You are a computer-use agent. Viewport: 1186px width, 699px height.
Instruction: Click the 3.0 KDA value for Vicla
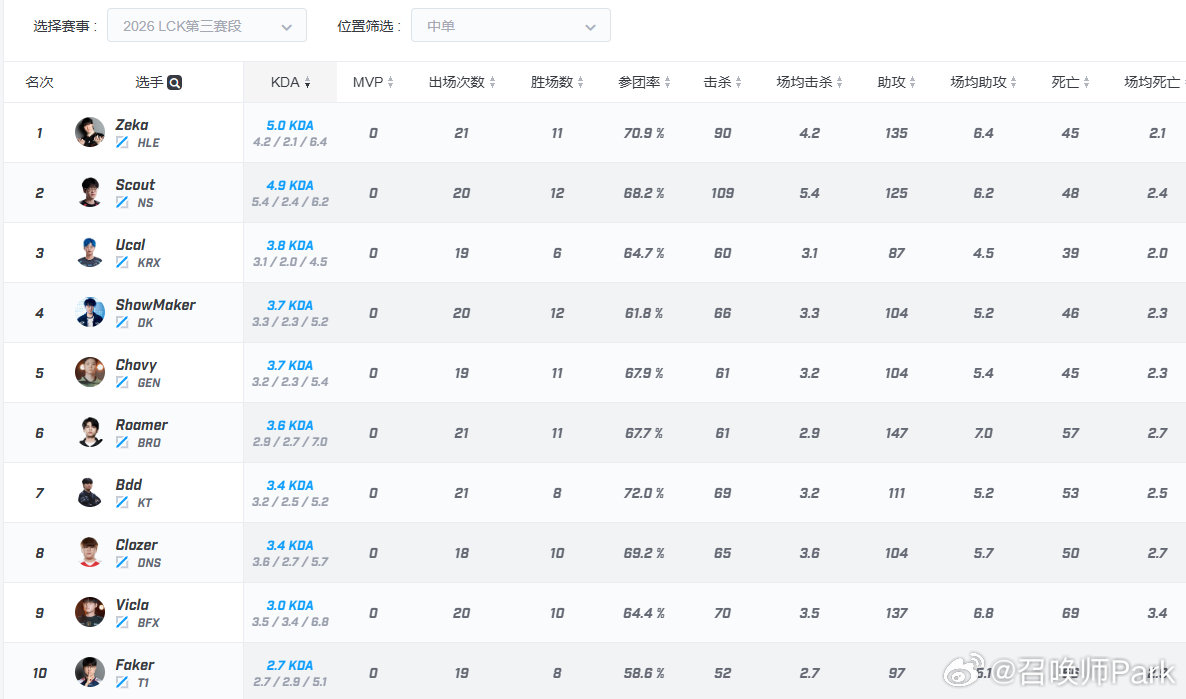(290, 605)
